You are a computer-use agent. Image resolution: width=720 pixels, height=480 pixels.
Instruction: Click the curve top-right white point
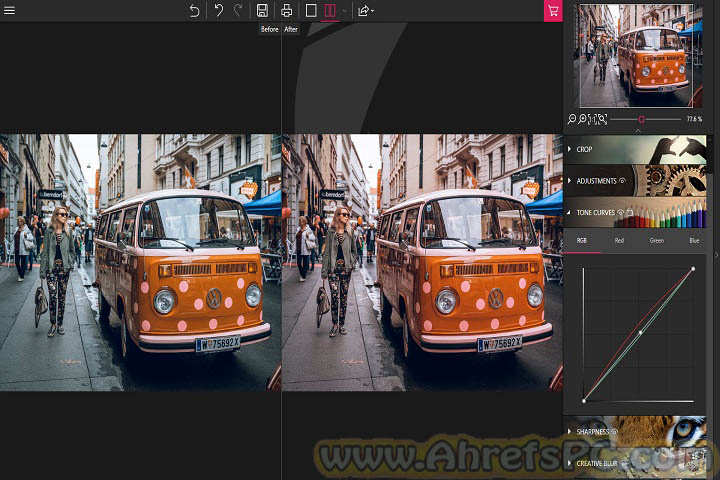693,269
